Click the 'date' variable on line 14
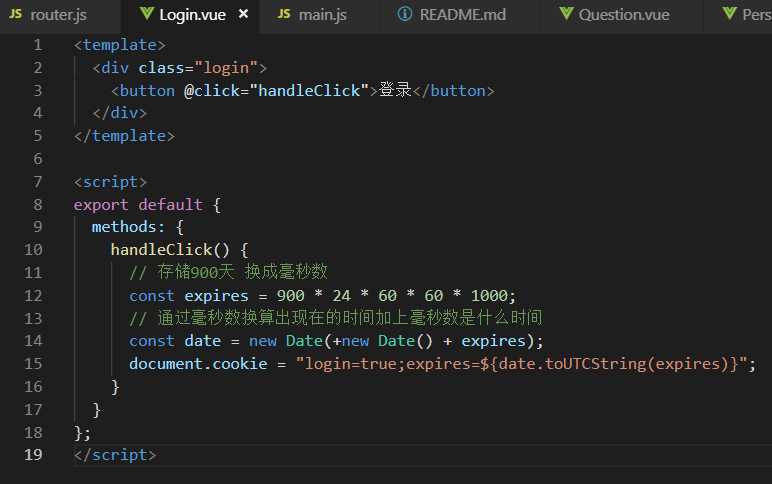Image resolution: width=772 pixels, height=484 pixels. point(203,341)
